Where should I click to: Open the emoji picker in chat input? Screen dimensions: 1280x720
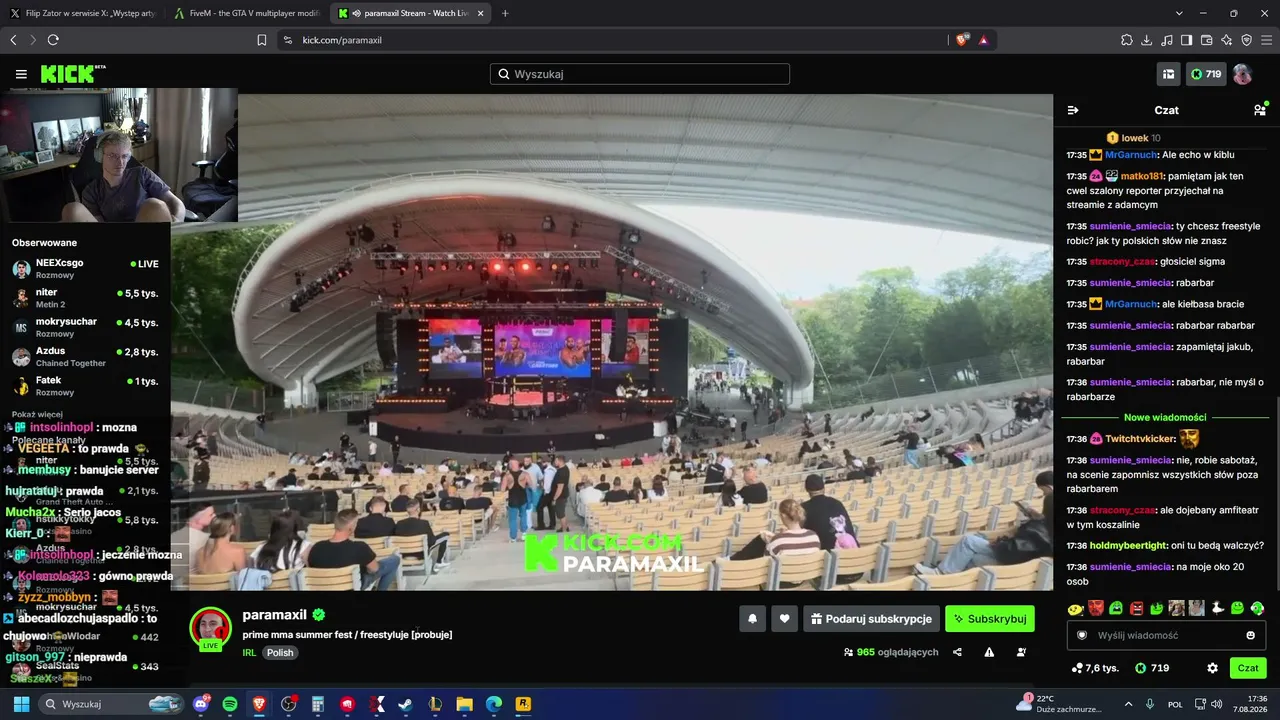click(1250, 635)
